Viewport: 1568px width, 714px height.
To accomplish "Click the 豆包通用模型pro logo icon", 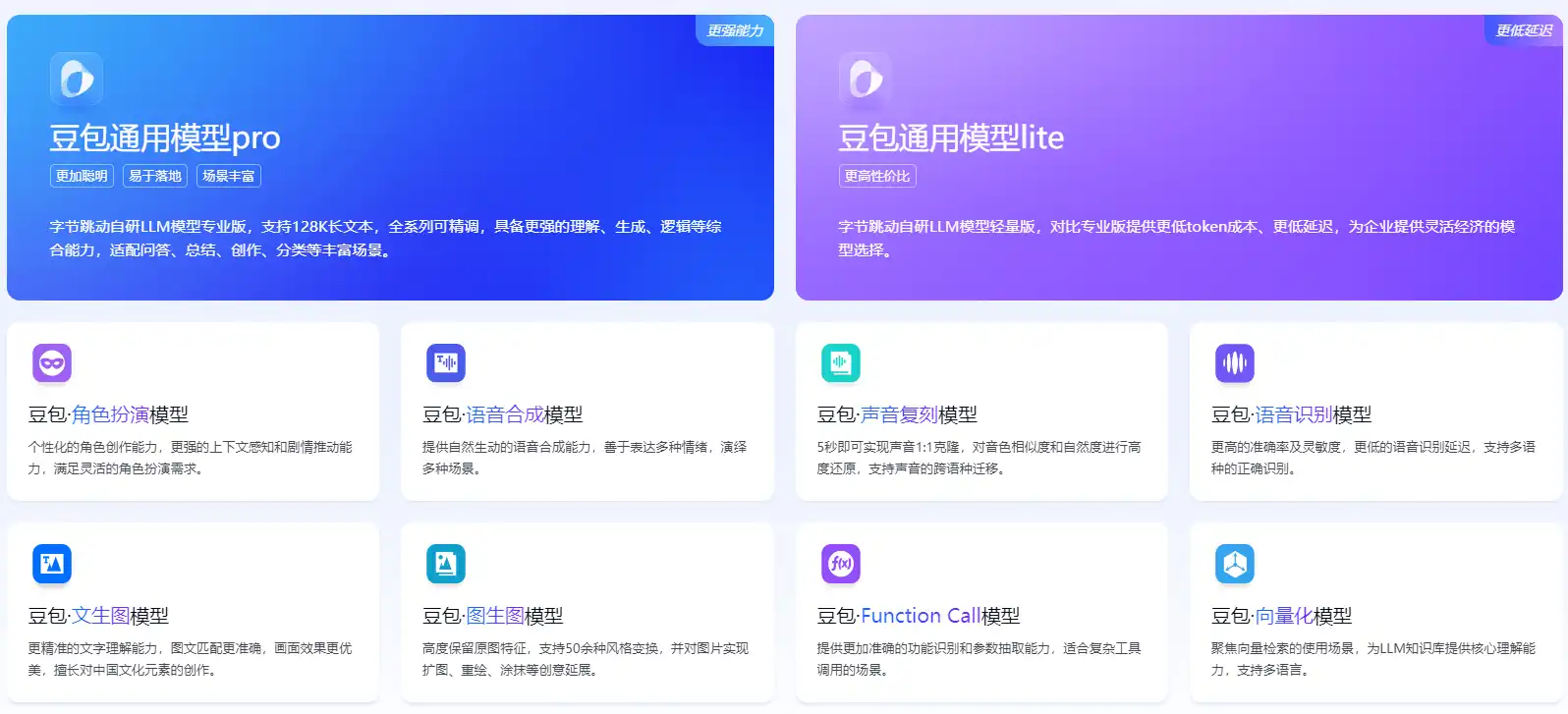I will (x=77, y=79).
